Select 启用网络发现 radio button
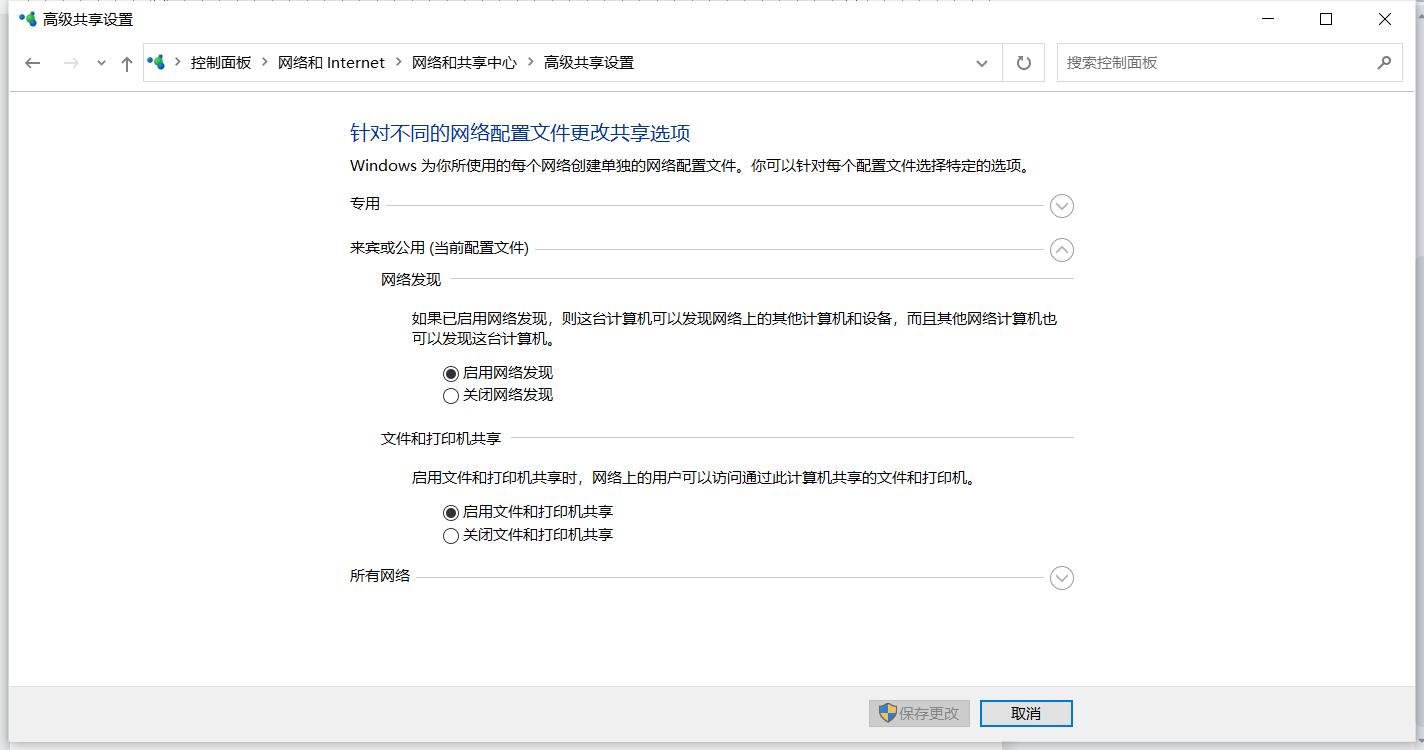Viewport: 1424px width, 750px height. tap(450, 372)
